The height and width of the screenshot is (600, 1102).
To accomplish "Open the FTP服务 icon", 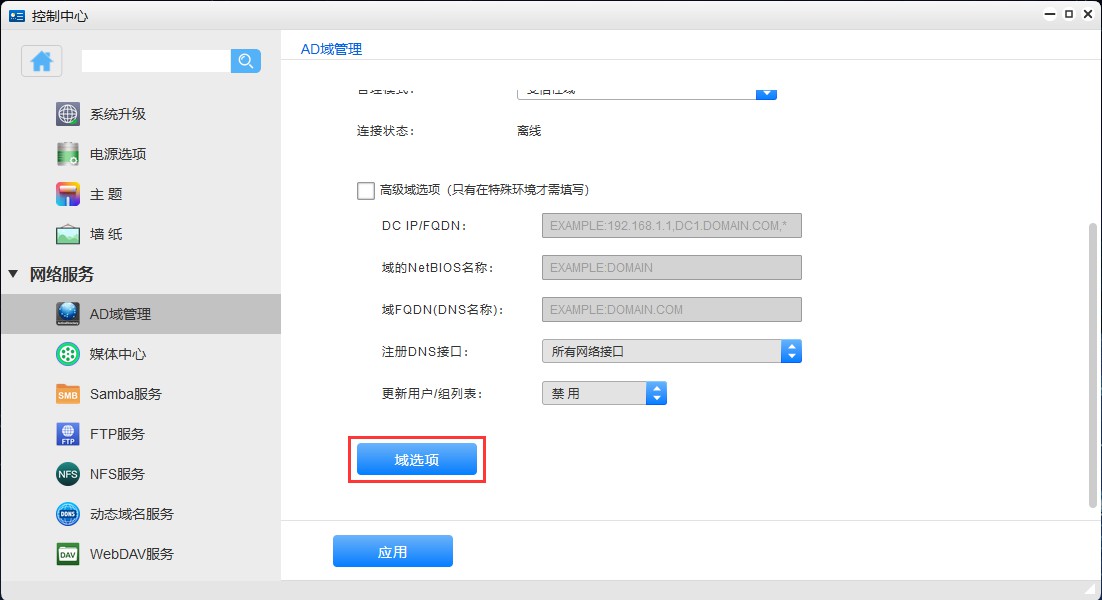I will [x=68, y=434].
